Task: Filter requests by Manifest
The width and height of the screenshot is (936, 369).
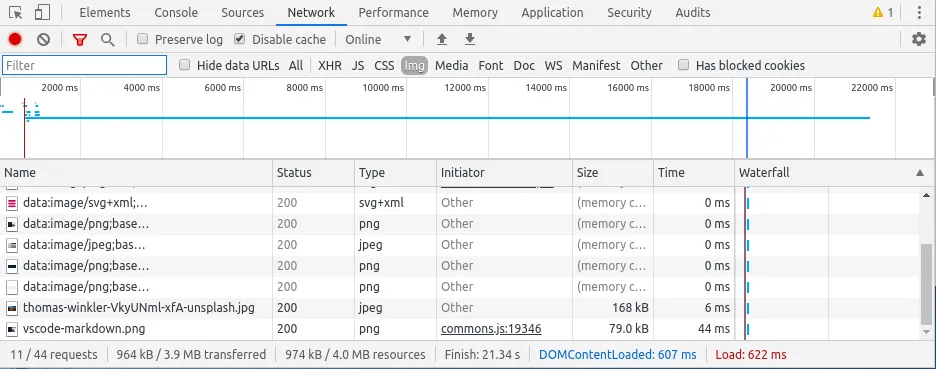Action: (x=596, y=66)
